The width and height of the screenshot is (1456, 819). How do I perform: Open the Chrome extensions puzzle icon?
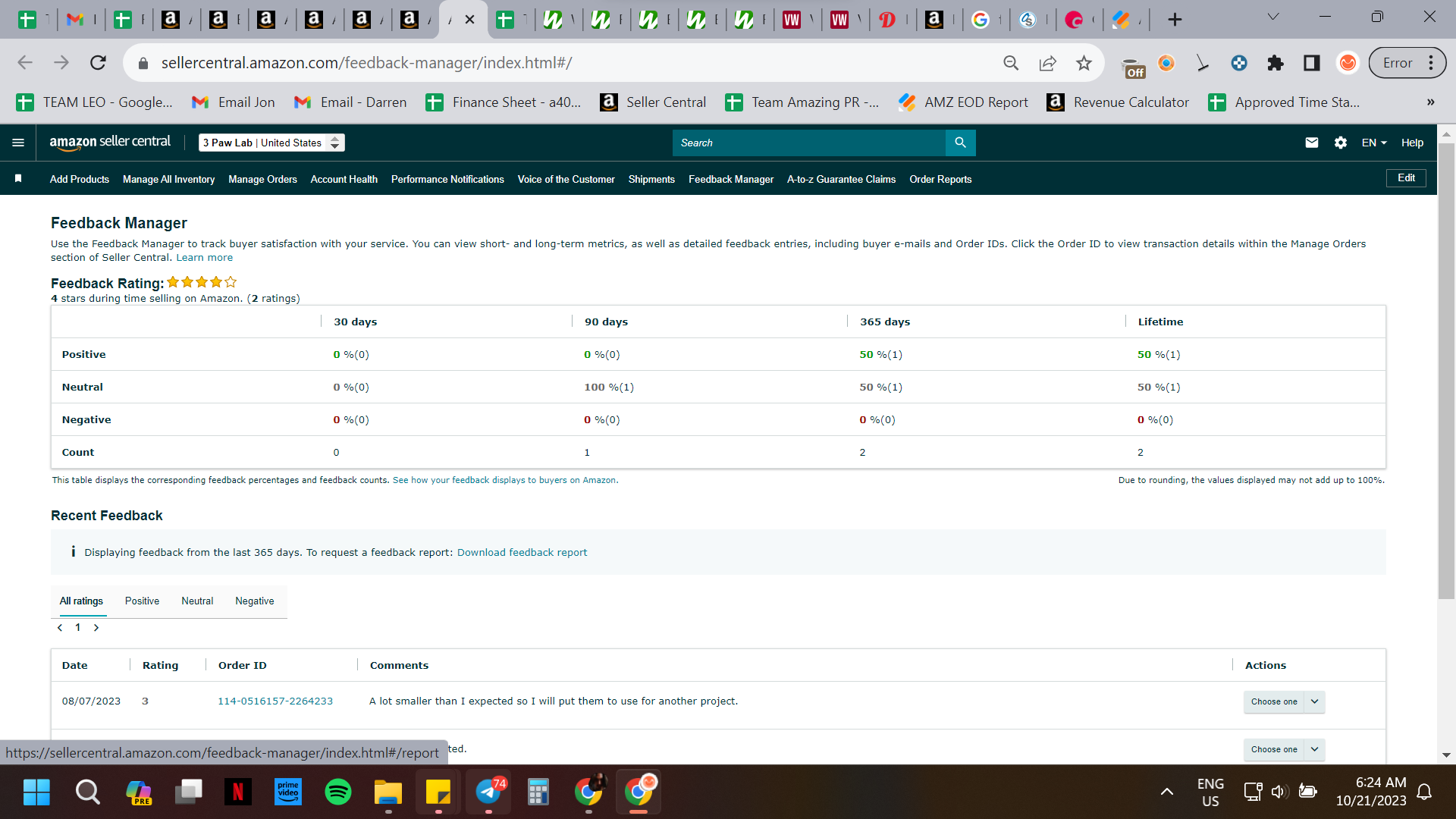tap(1275, 63)
